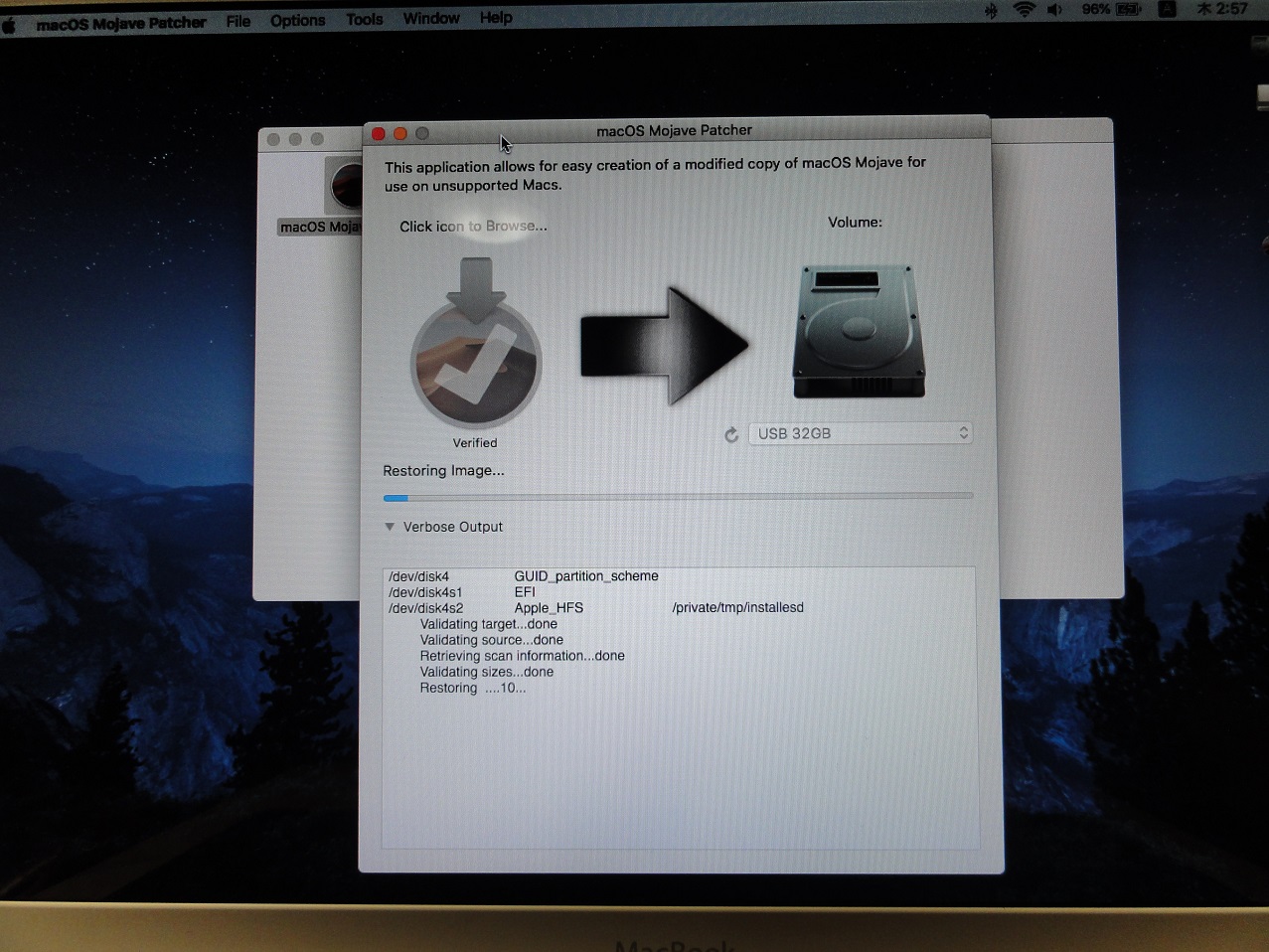The height and width of the screenshot is (952, 1269).
Task: Refresh the volume list
Action: 731,434
